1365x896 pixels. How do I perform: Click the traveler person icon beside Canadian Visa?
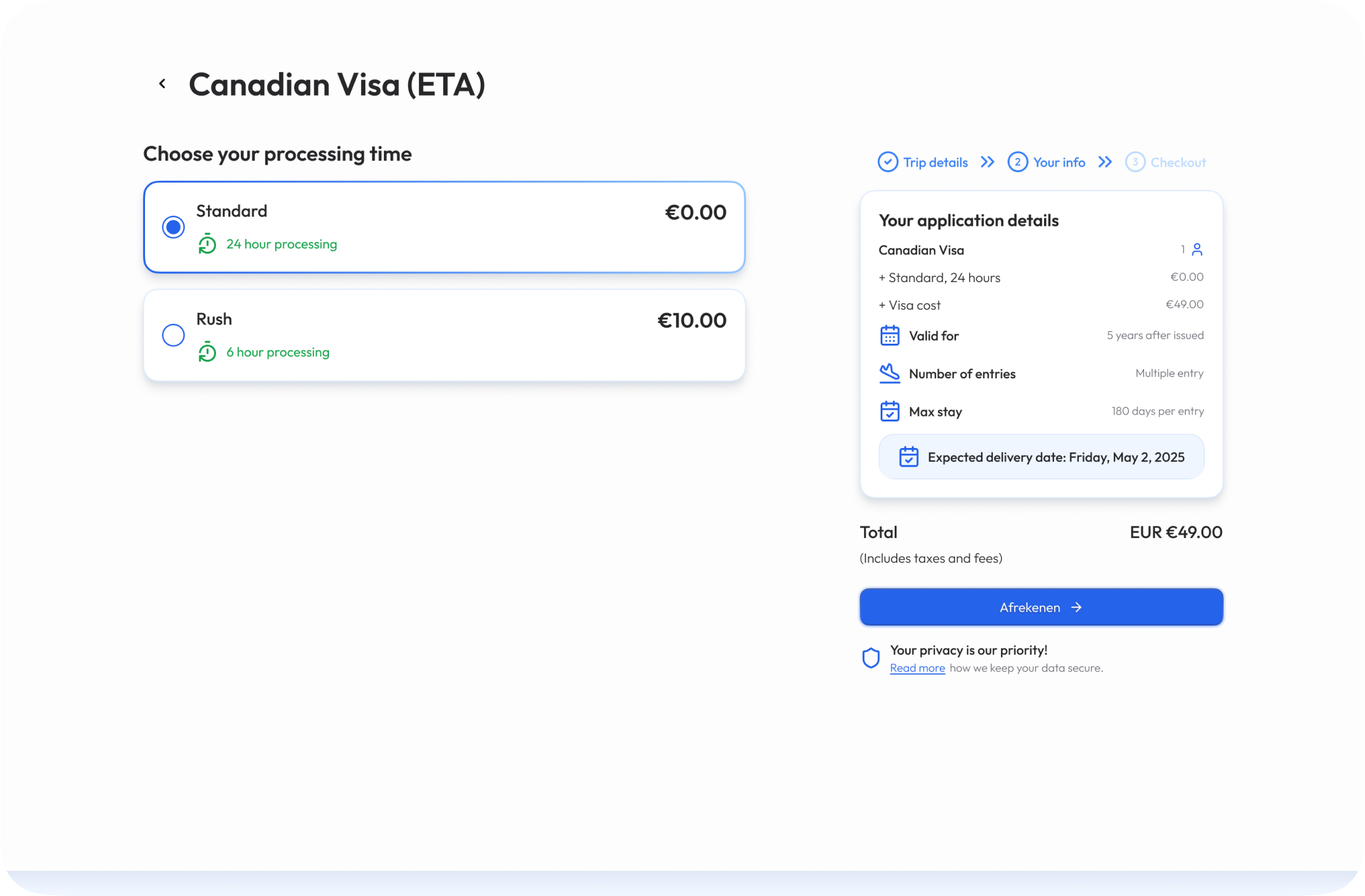pos(1198,249)
